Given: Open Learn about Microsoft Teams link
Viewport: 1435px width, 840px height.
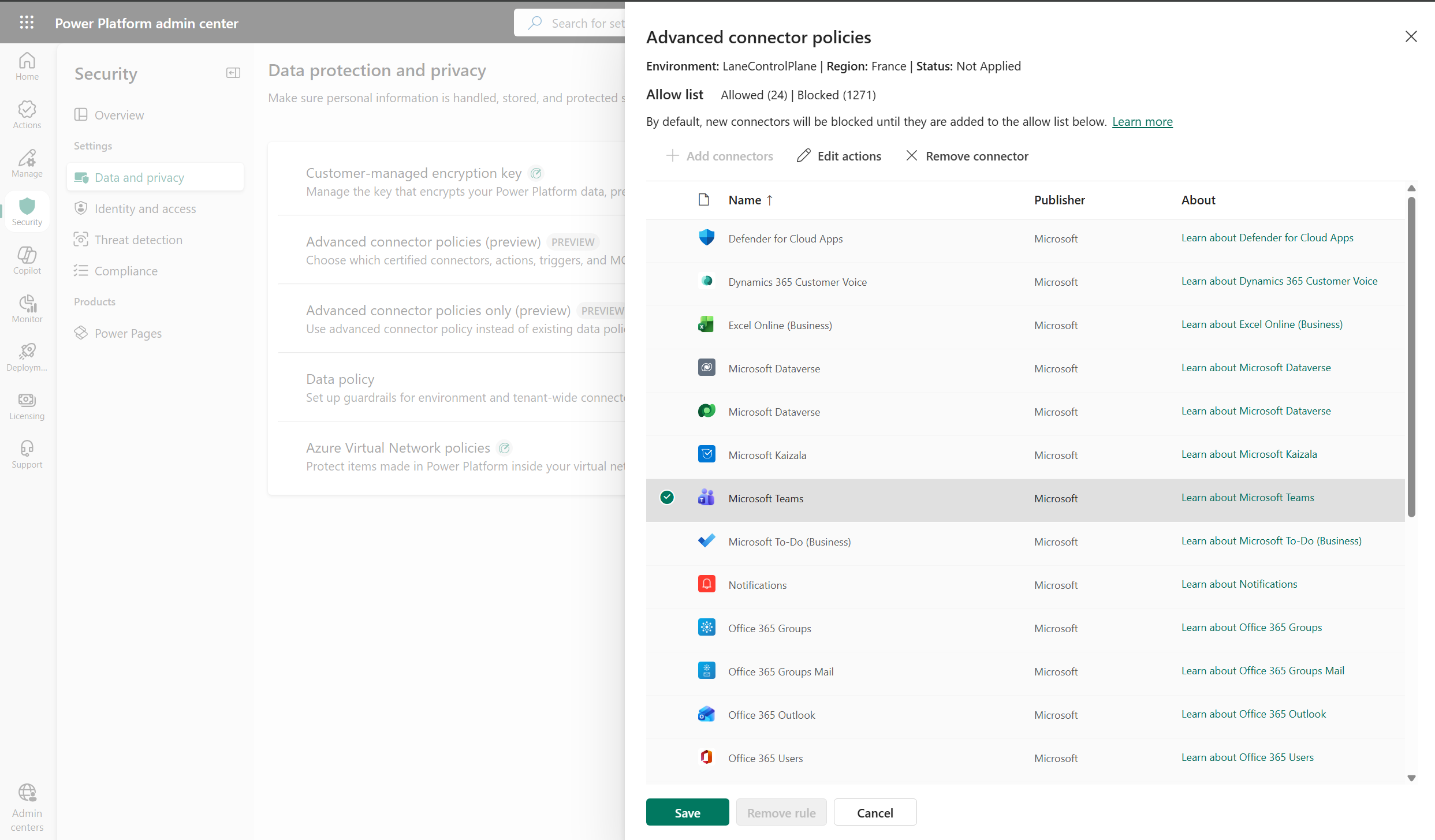Looking at the screenshot, I should pyautogui.click(x=1248, y=498).
